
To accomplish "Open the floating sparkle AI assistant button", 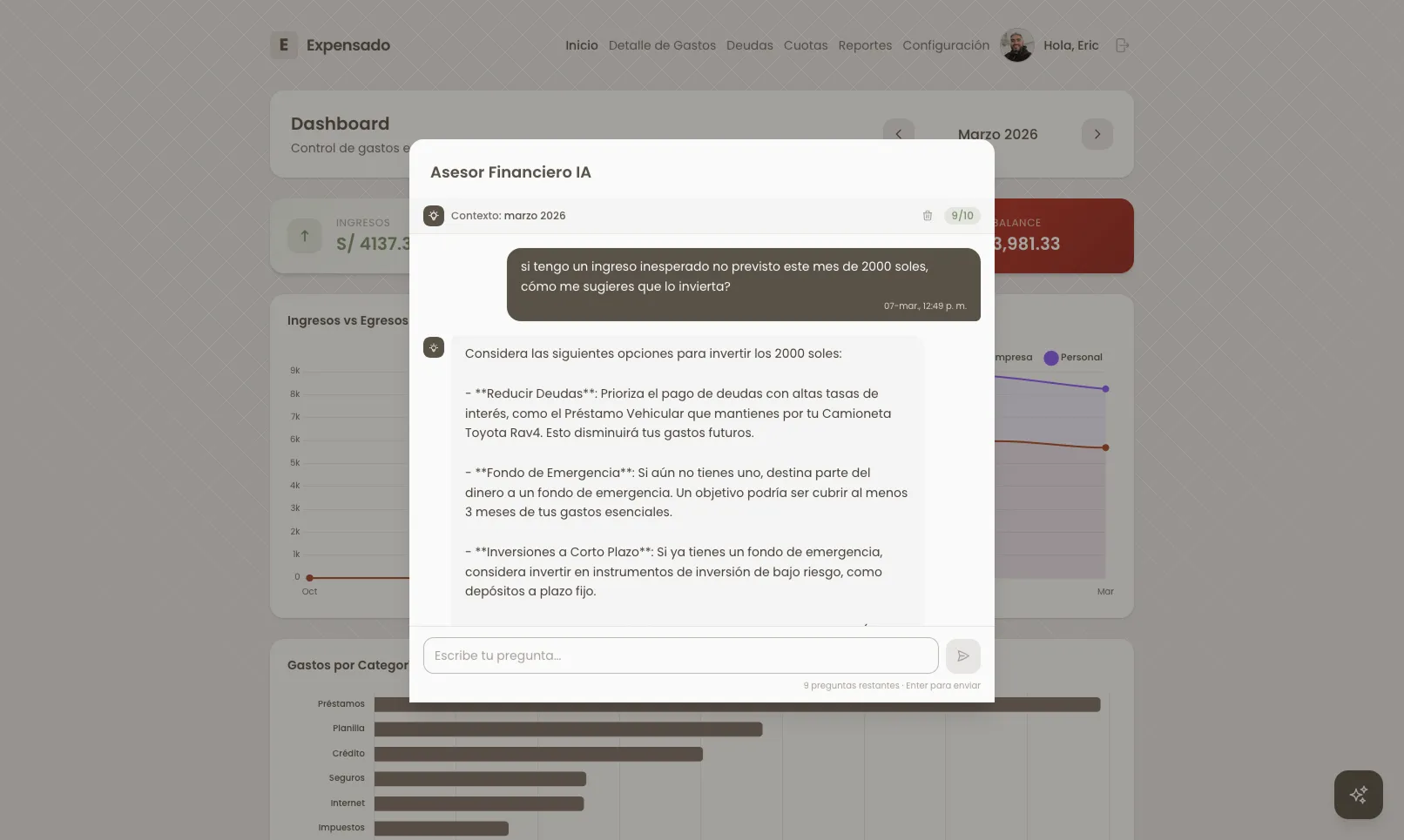I will click(x=1358, y=794).
